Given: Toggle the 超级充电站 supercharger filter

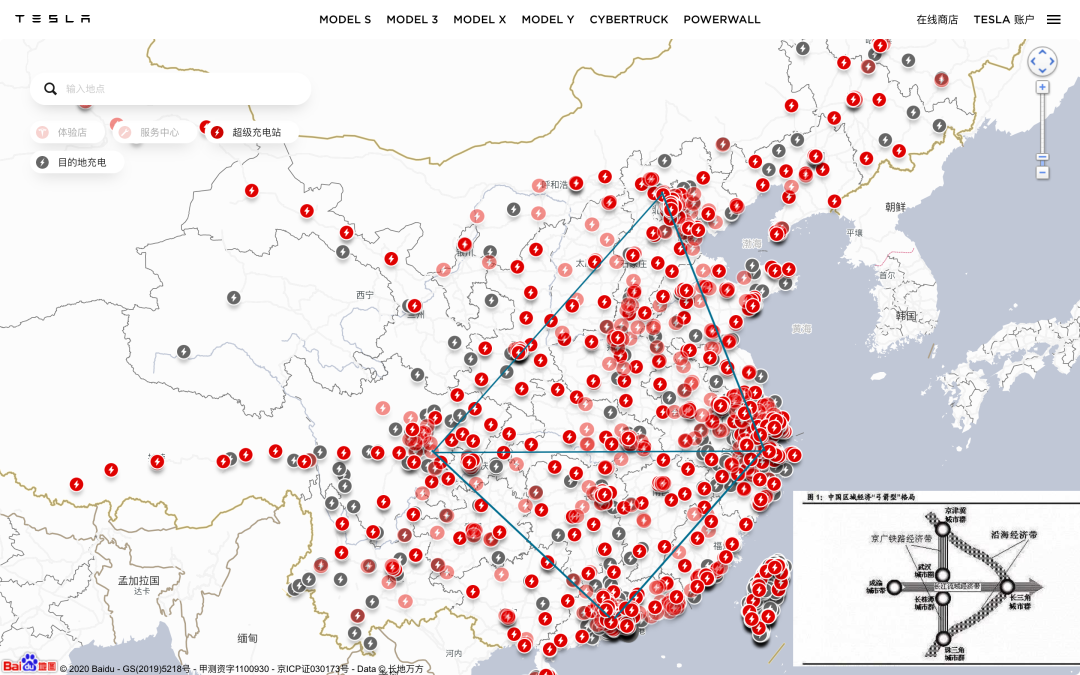Looking at the screenshot, I should [251, 132].
